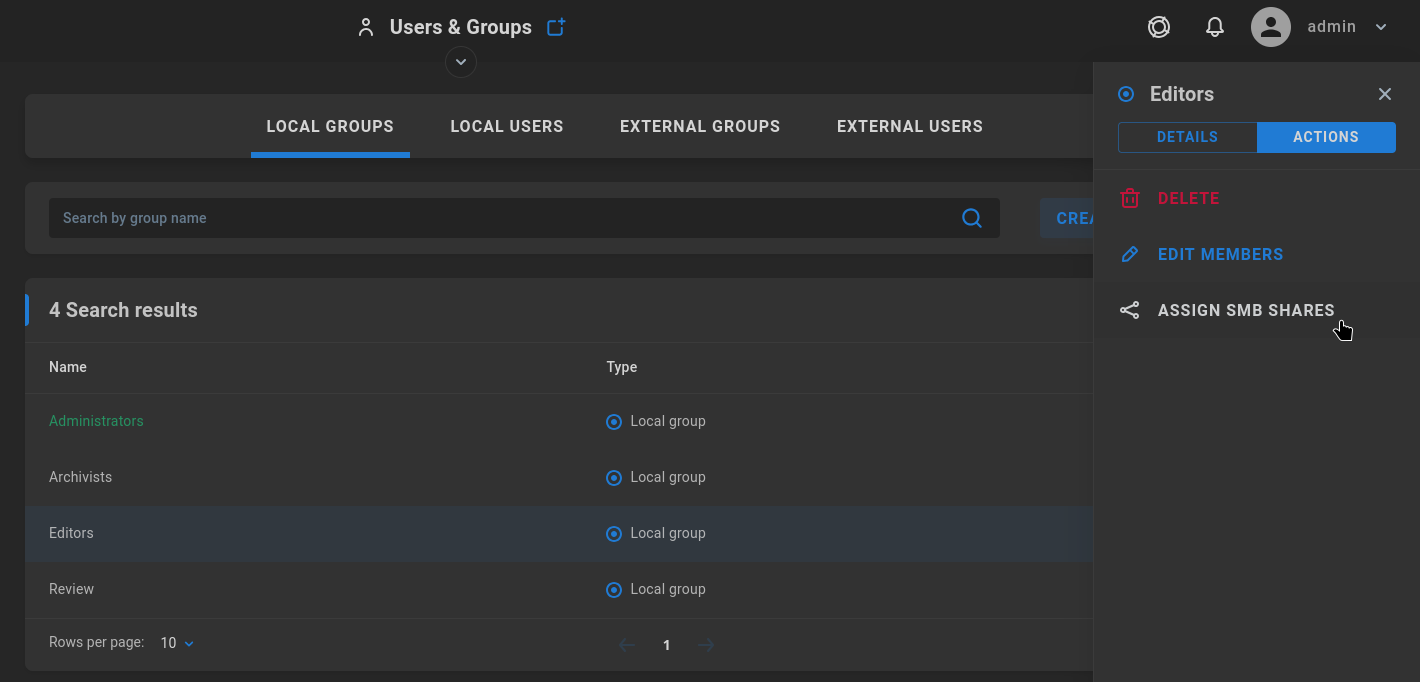Click the Users & Groups page title

tap(461, 27)
